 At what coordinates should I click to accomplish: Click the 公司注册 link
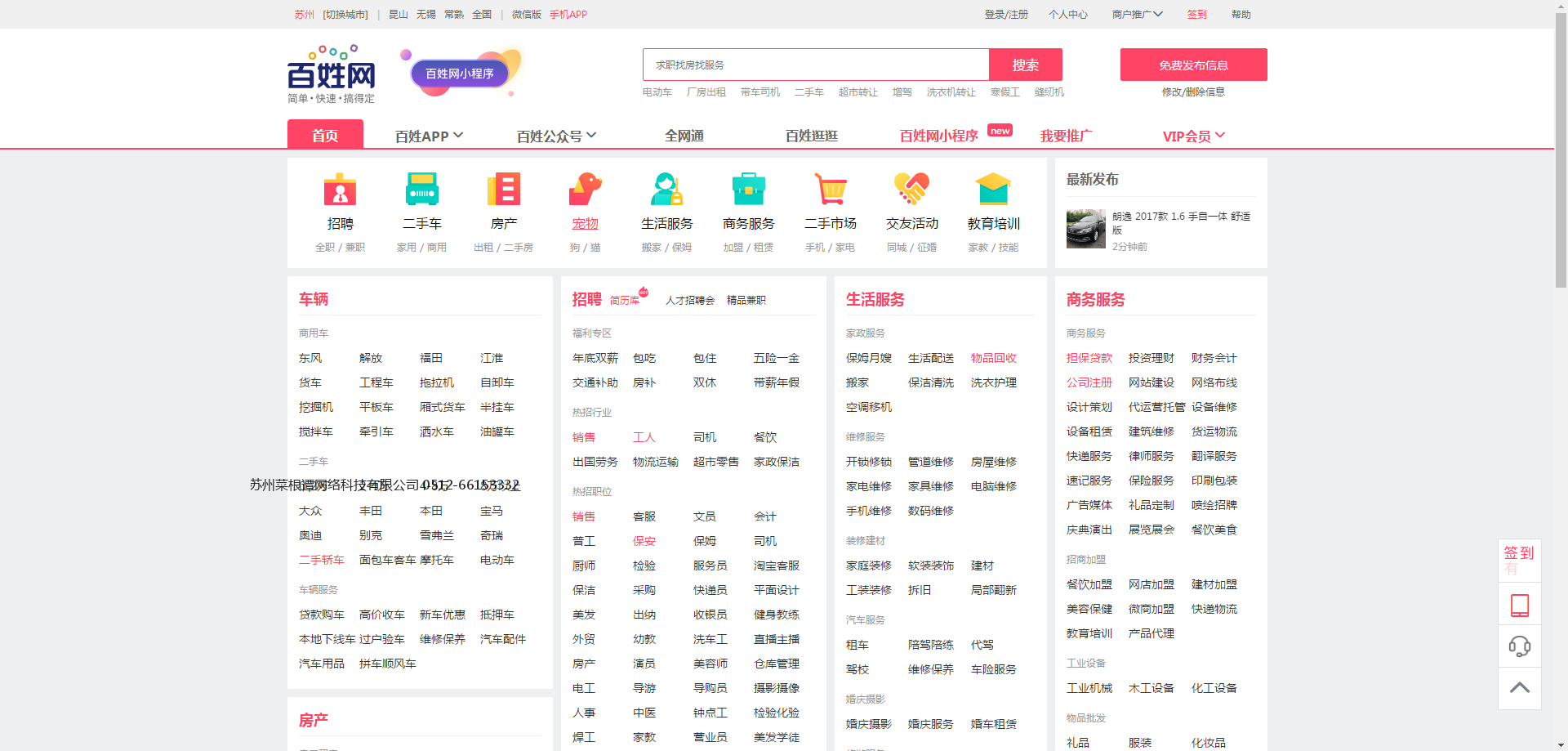pyautogui.click(x=1089, y=382)
